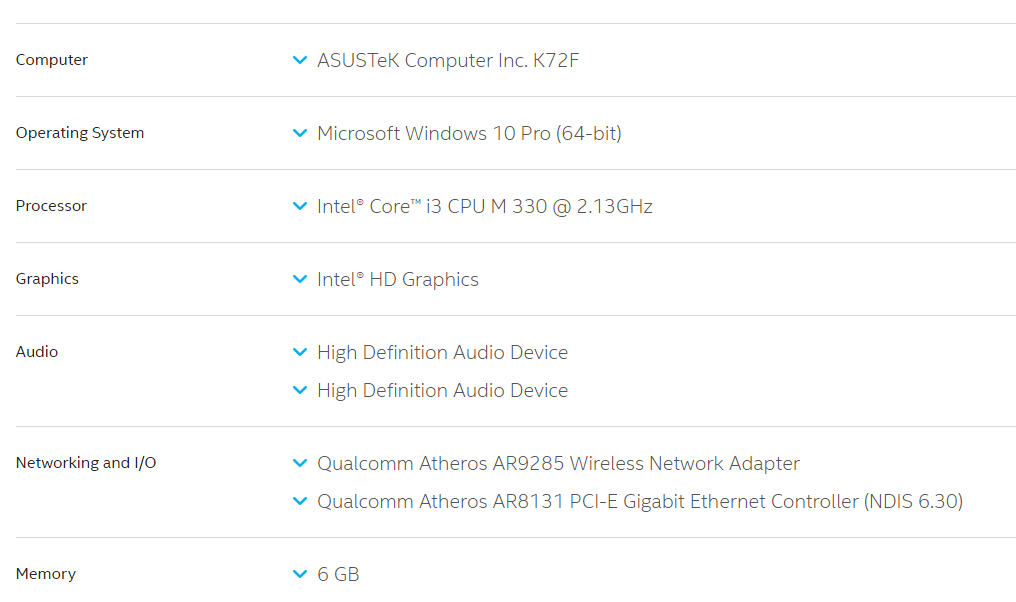Click the Intel HD Graphics entry
This screenshot has width=1016, height=602.
click(x=398, y=279)
